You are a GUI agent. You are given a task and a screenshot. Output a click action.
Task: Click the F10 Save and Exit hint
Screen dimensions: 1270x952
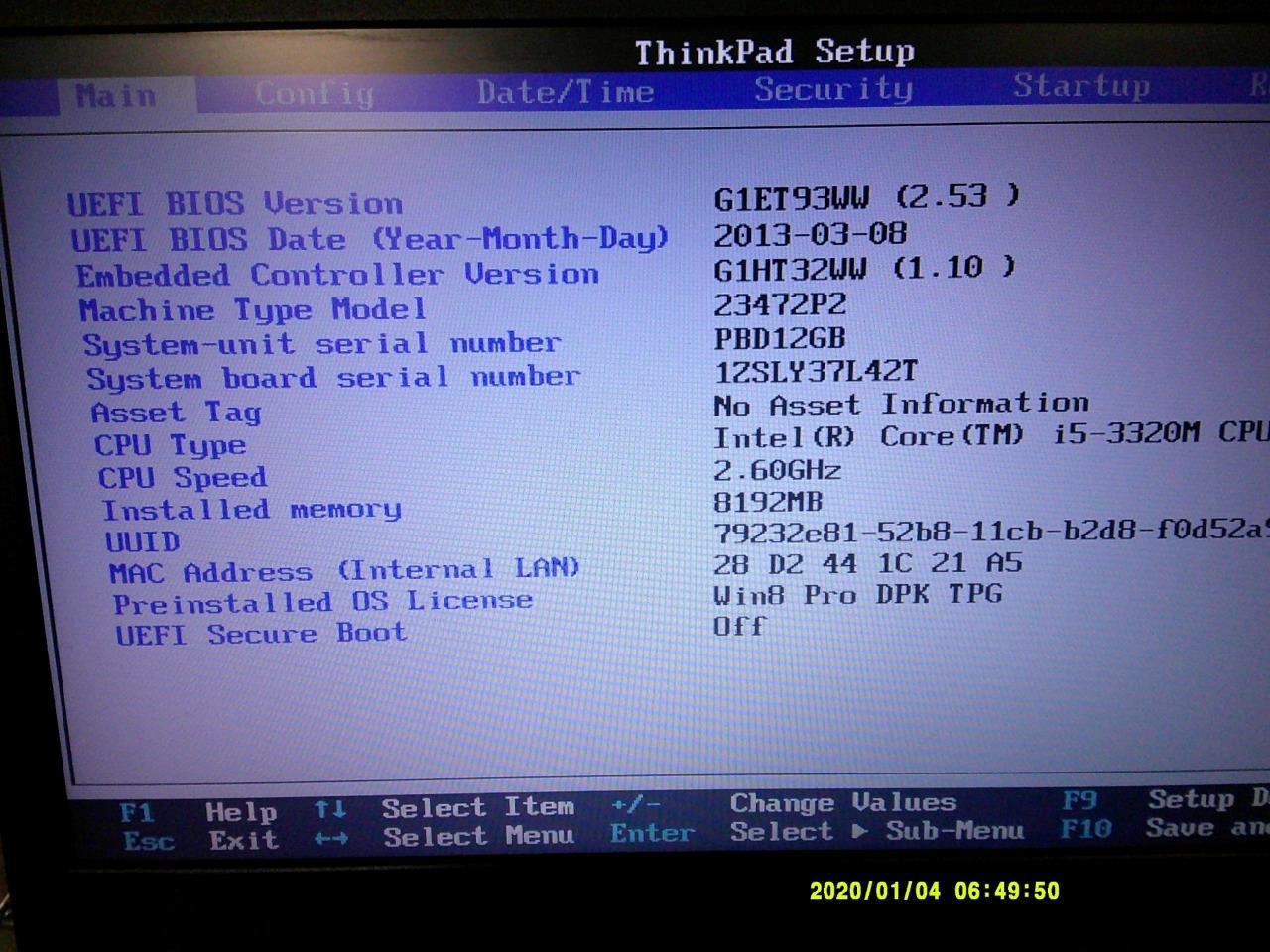(1165, 827)
